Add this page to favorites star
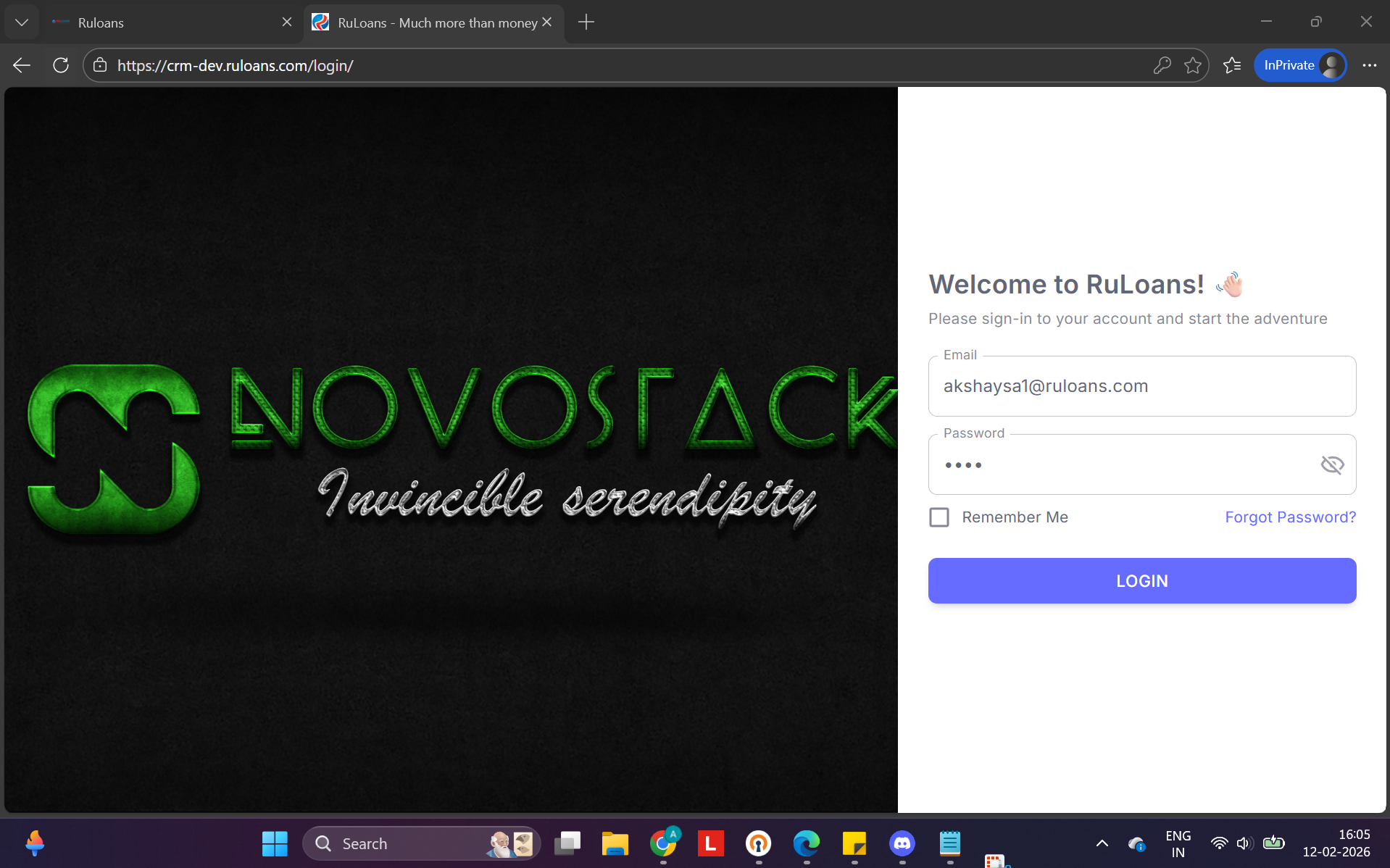1390x868 pixels. pyautogui.click(x=1193, y=65)
